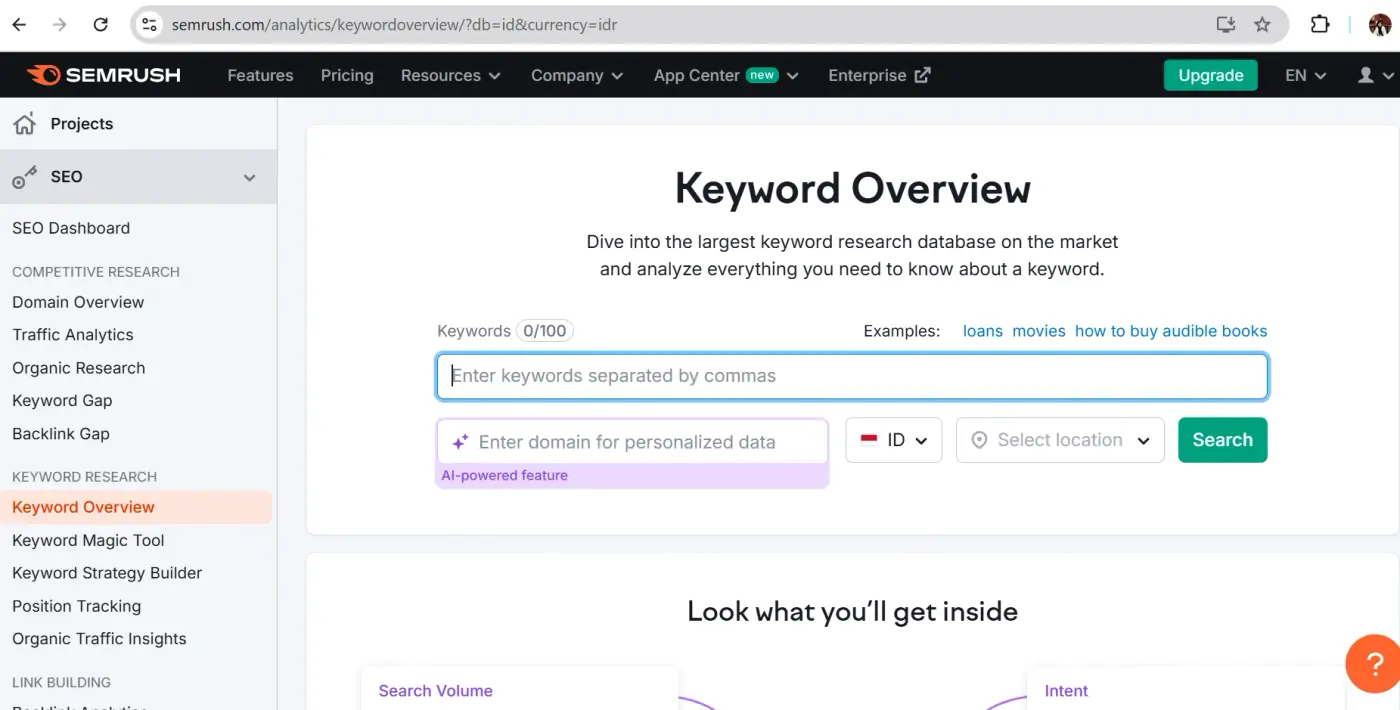
Task: Open Organic Traffic Insights in sidebar
Action: pos(99,639)
